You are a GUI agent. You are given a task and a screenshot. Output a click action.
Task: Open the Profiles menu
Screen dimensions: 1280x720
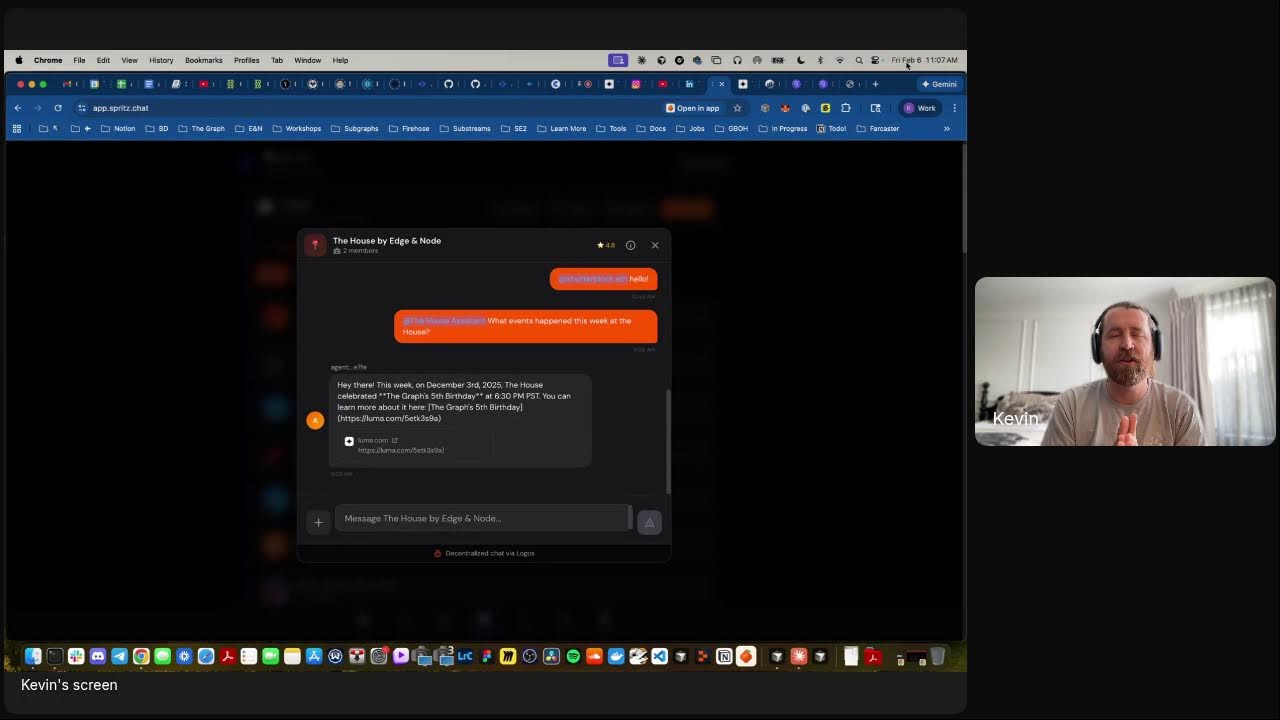pyautogui.click(x=246, y=60)
